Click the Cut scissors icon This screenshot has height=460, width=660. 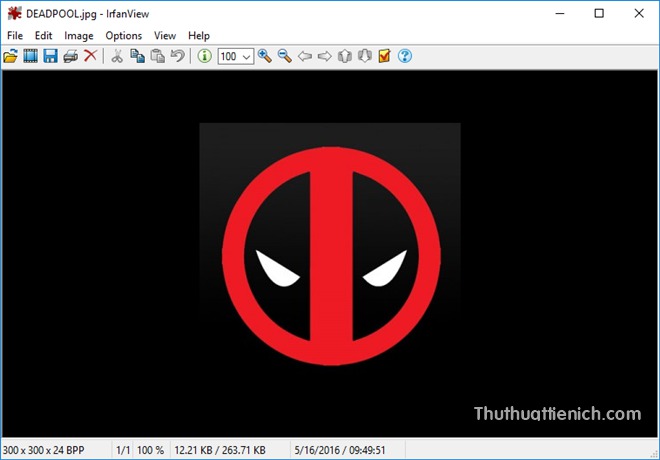point(117,56)
